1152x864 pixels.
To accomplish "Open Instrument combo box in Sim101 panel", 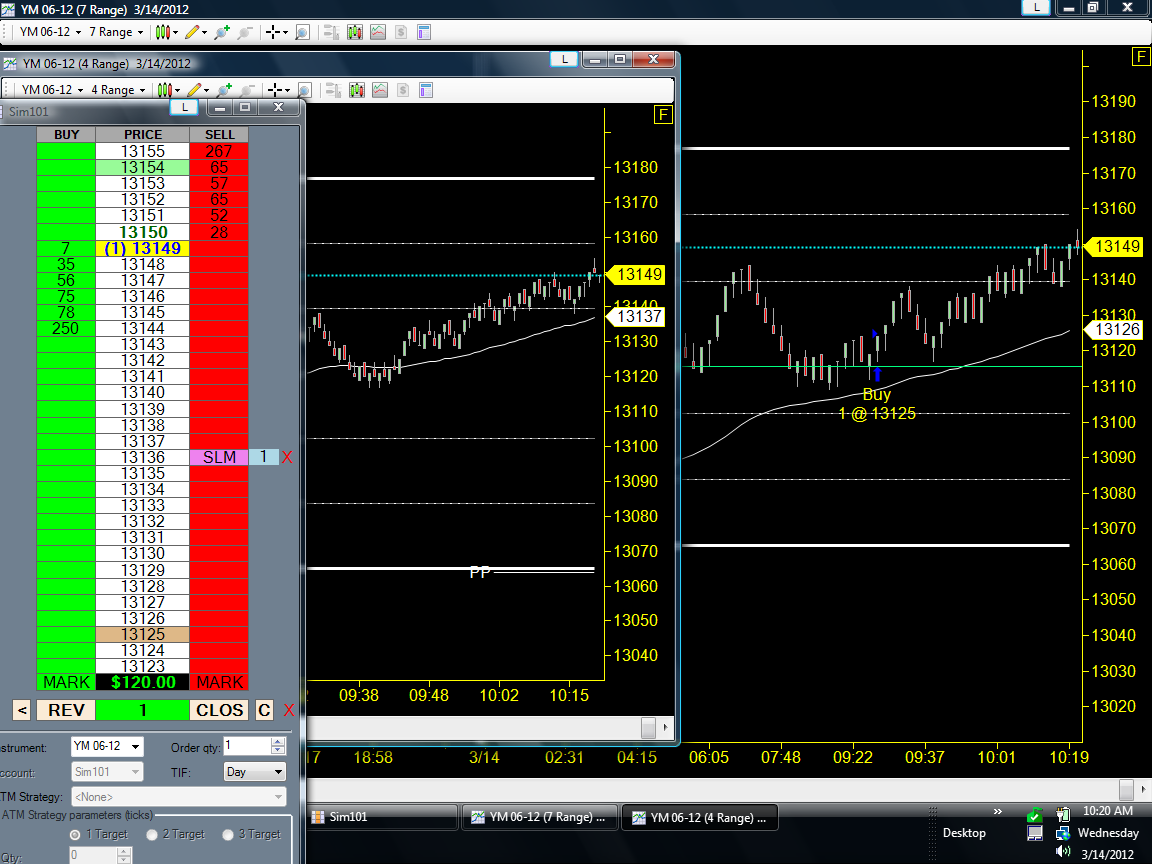I will coord(107,746).
